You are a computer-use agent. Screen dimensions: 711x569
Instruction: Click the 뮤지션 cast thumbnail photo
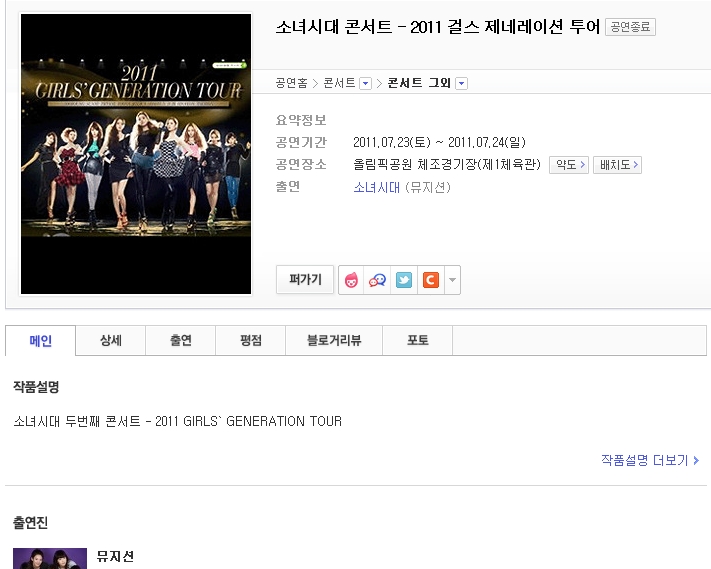[50, 559]
